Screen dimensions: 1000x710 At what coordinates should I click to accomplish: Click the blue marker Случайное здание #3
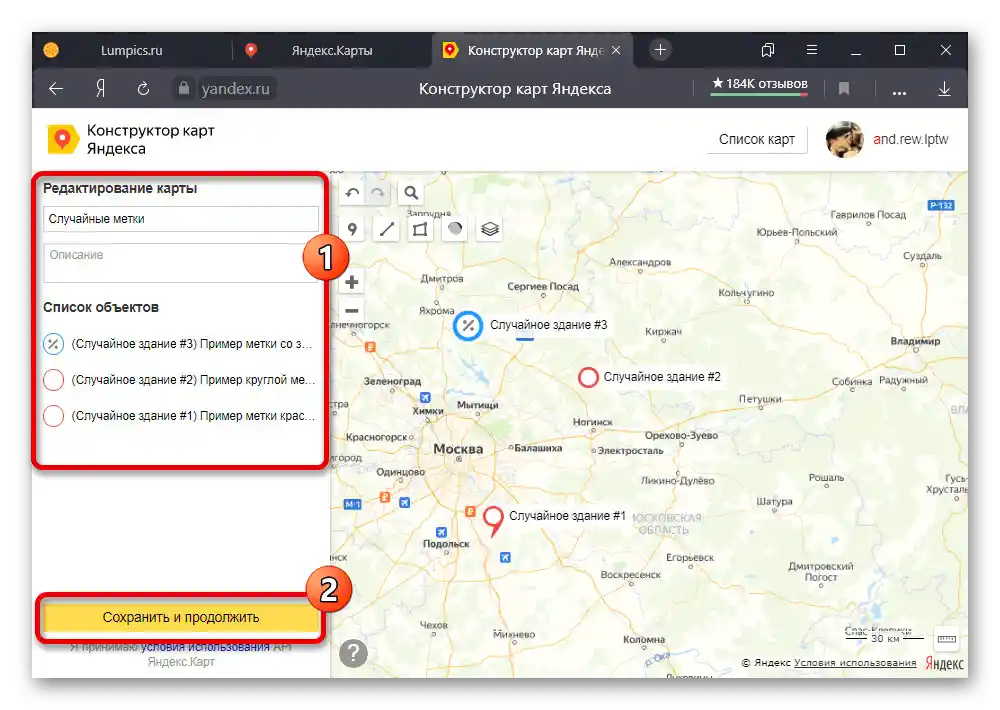click(x=467, y=326)
